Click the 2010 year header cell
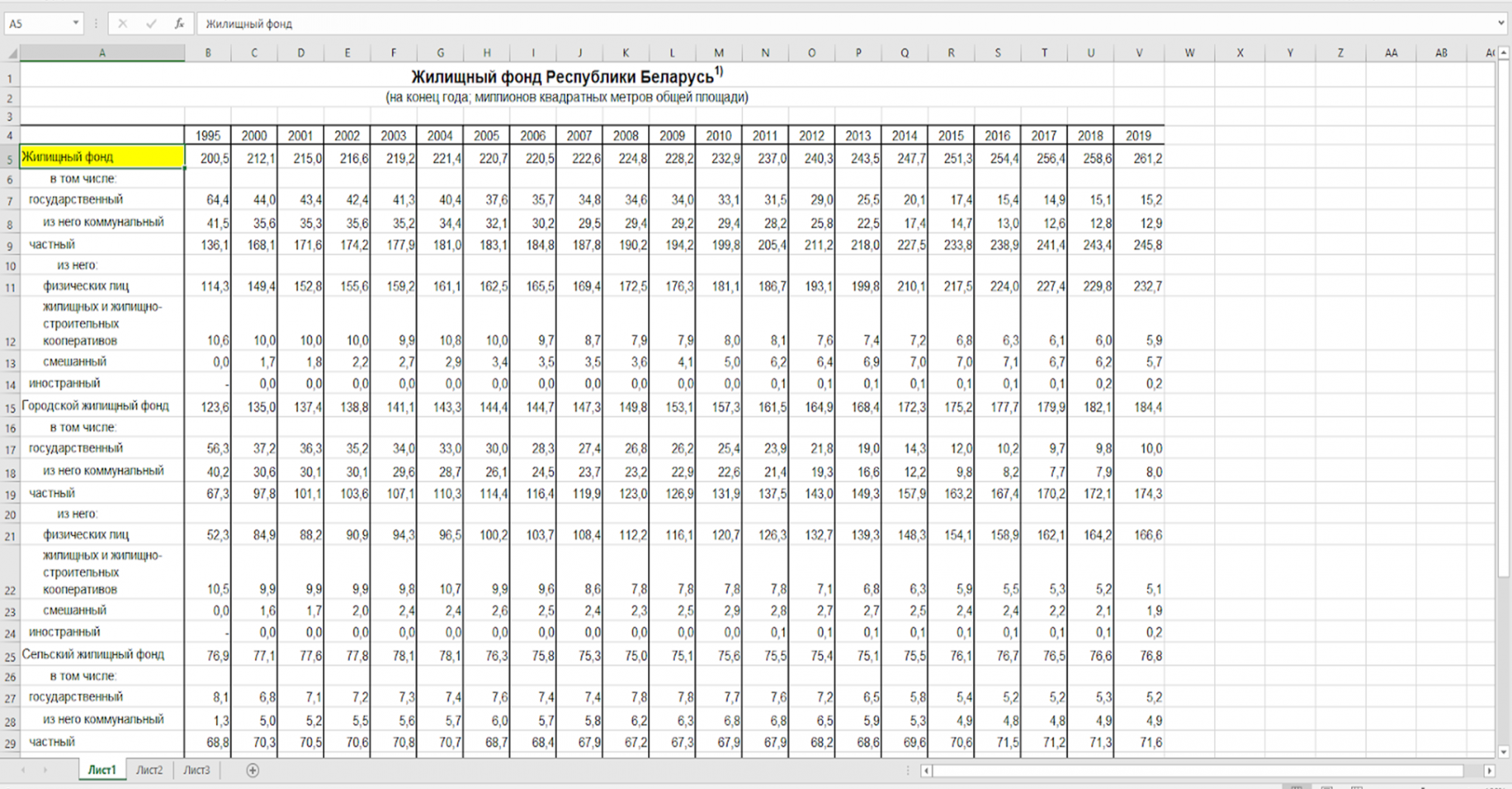1512x789 pixels. pos(719,135)
